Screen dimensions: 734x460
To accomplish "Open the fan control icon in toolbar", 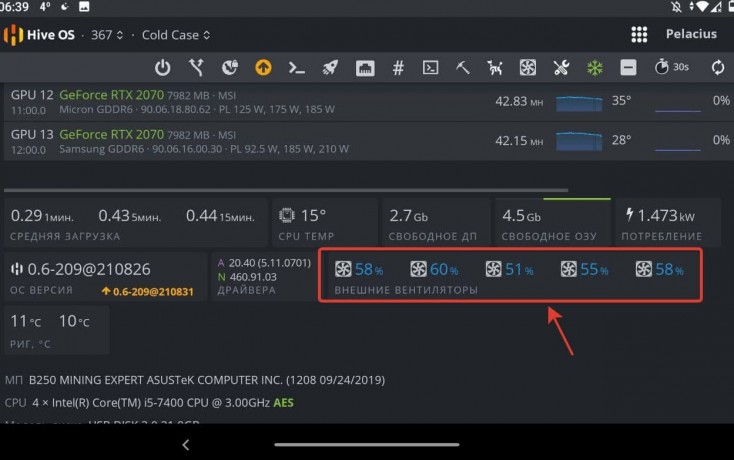I will pyautogui.click(x=529, y=69).
